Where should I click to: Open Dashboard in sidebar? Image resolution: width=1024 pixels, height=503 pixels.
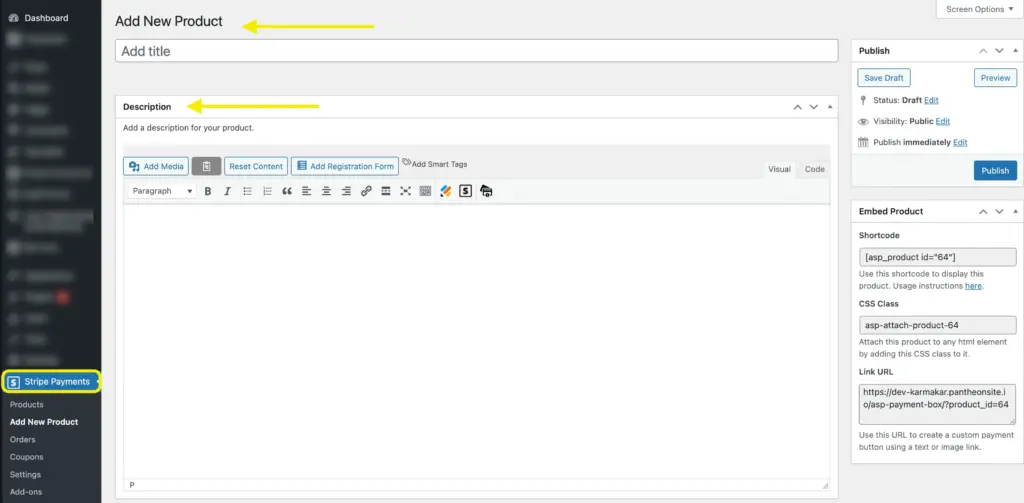pyautogui.click(x=46, y=18)
